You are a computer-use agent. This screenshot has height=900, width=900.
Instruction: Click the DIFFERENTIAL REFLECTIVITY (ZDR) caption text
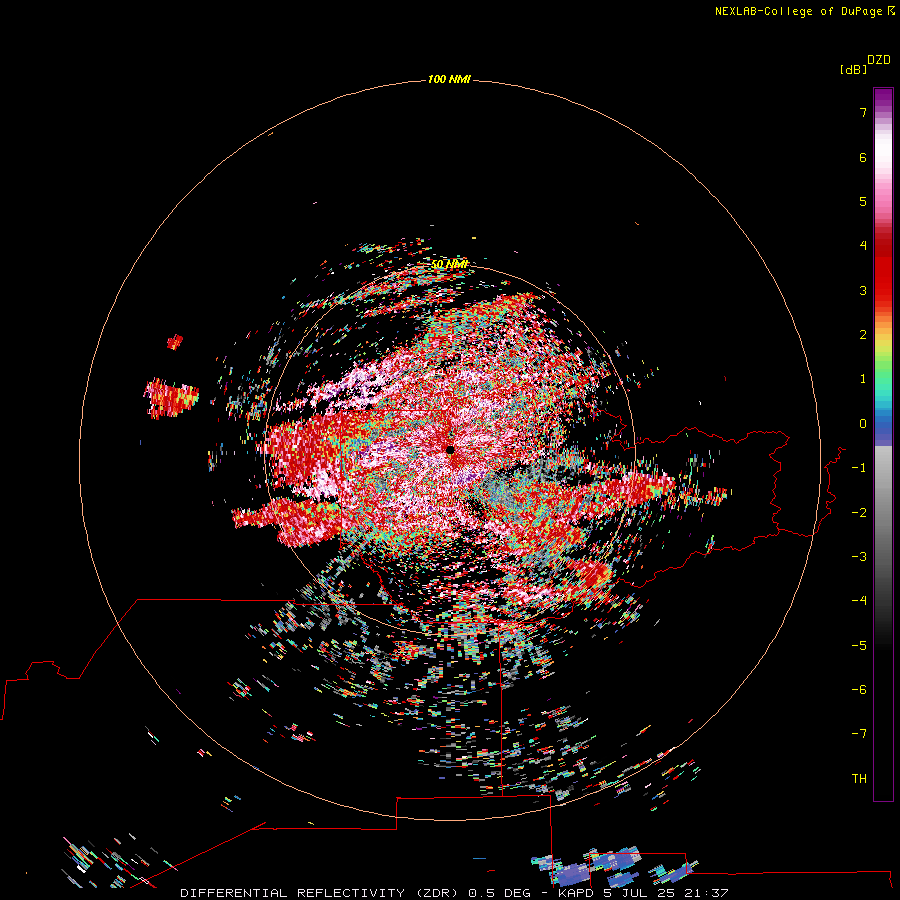tap(319, 893)
